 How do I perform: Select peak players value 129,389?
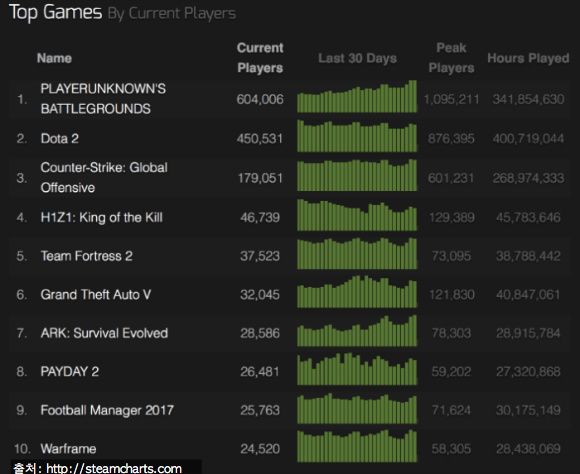point(452,217)
